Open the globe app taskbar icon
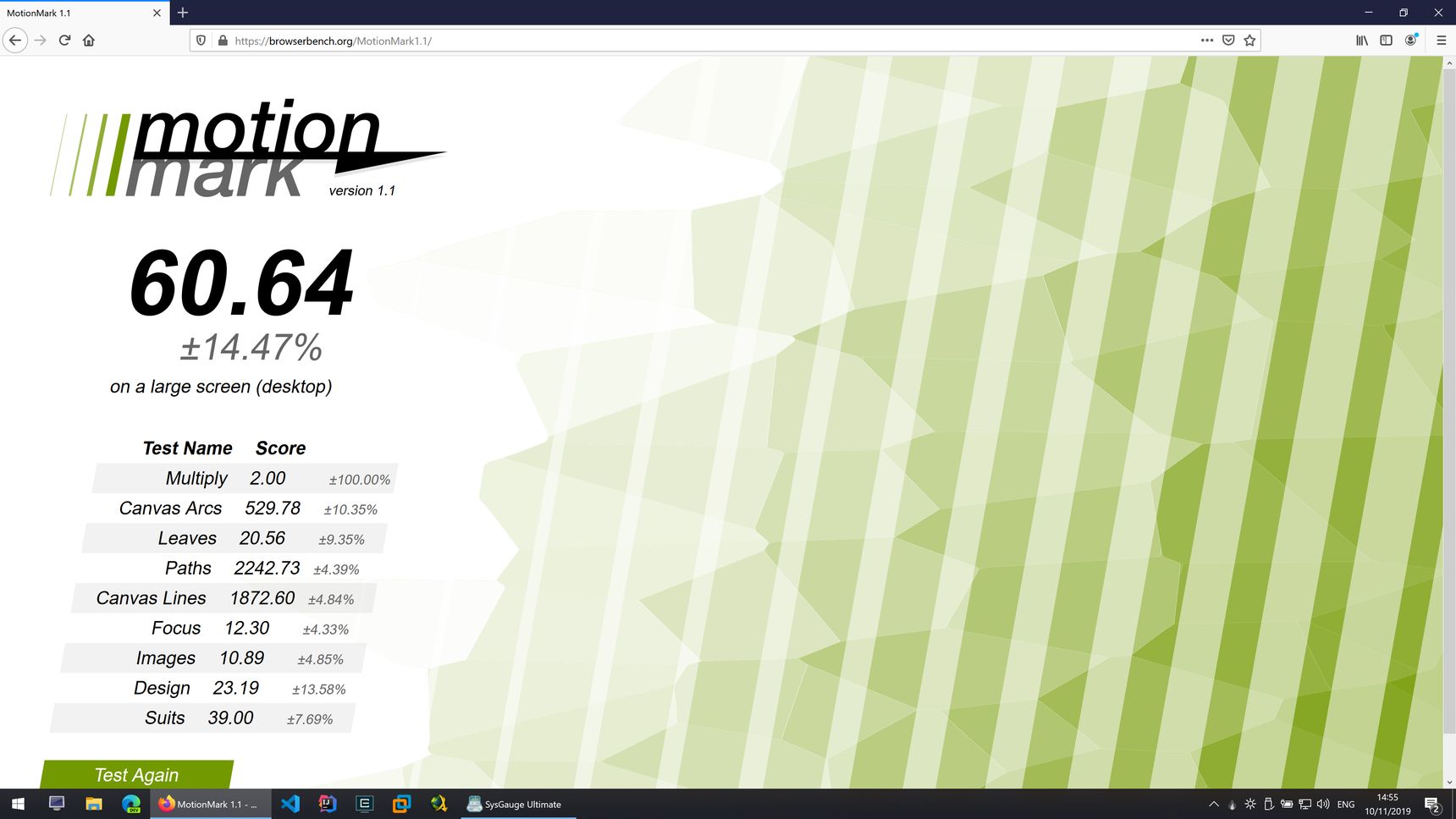 (x=439, y=804)
